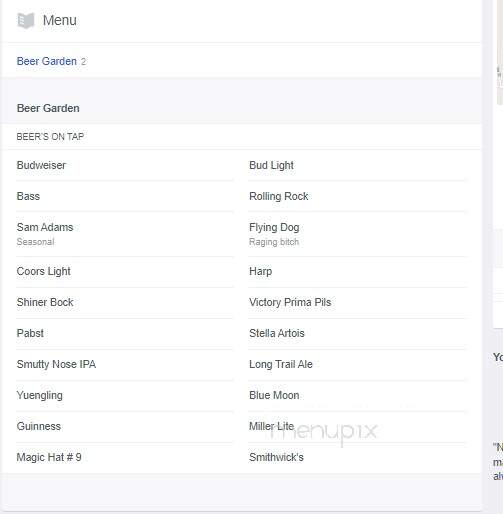Choose Victory Prima Pils entry
The width and height of the screenshot is (503, 514).
(x=290, y=302)
